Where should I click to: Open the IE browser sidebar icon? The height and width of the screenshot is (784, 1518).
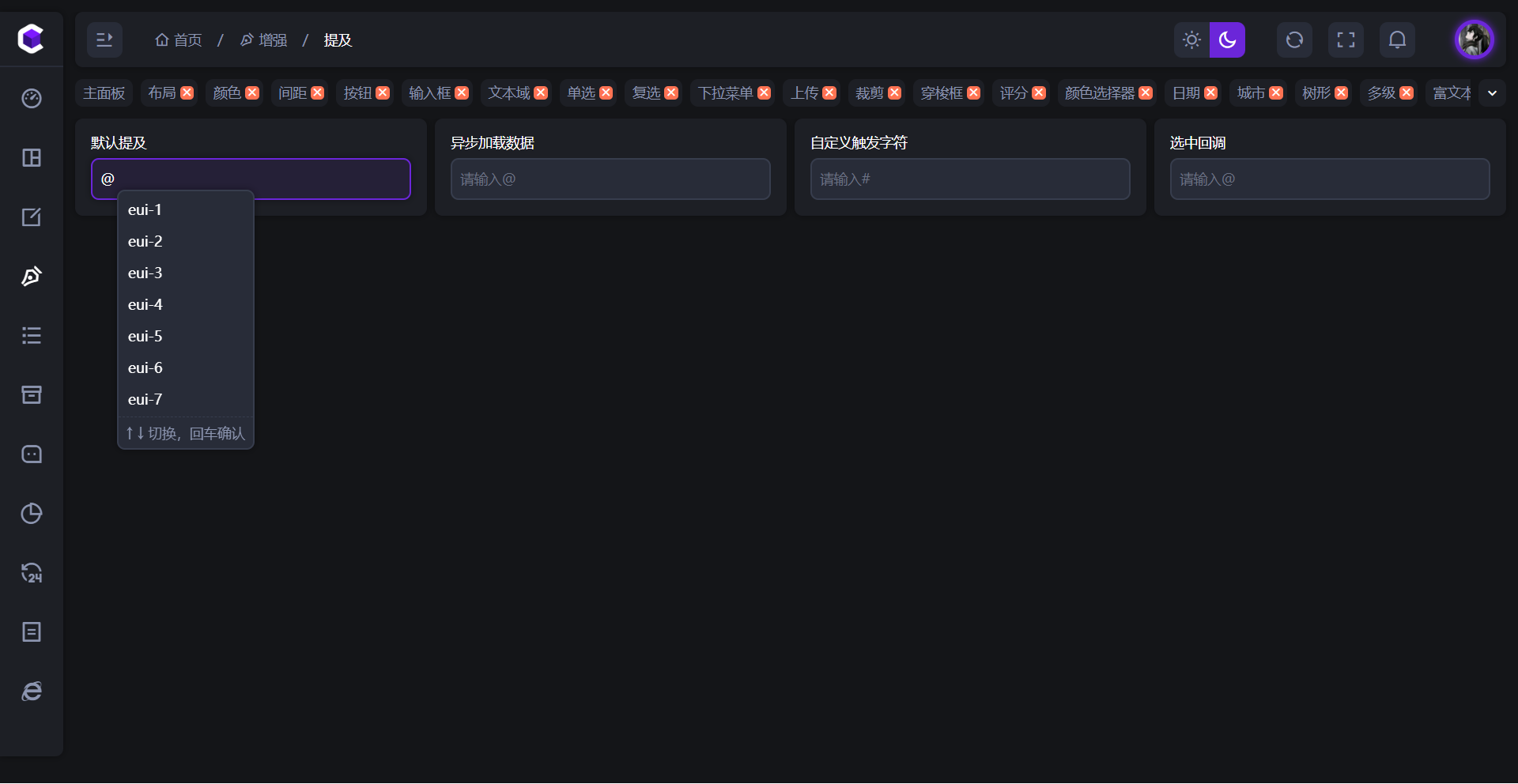32,691
